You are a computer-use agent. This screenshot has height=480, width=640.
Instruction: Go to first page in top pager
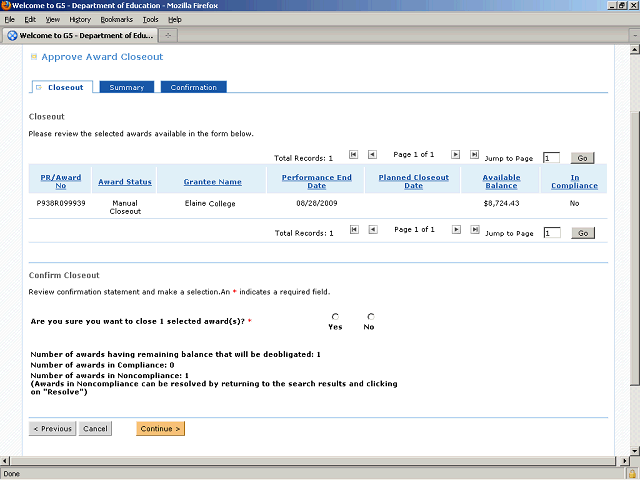pos(353,155)
